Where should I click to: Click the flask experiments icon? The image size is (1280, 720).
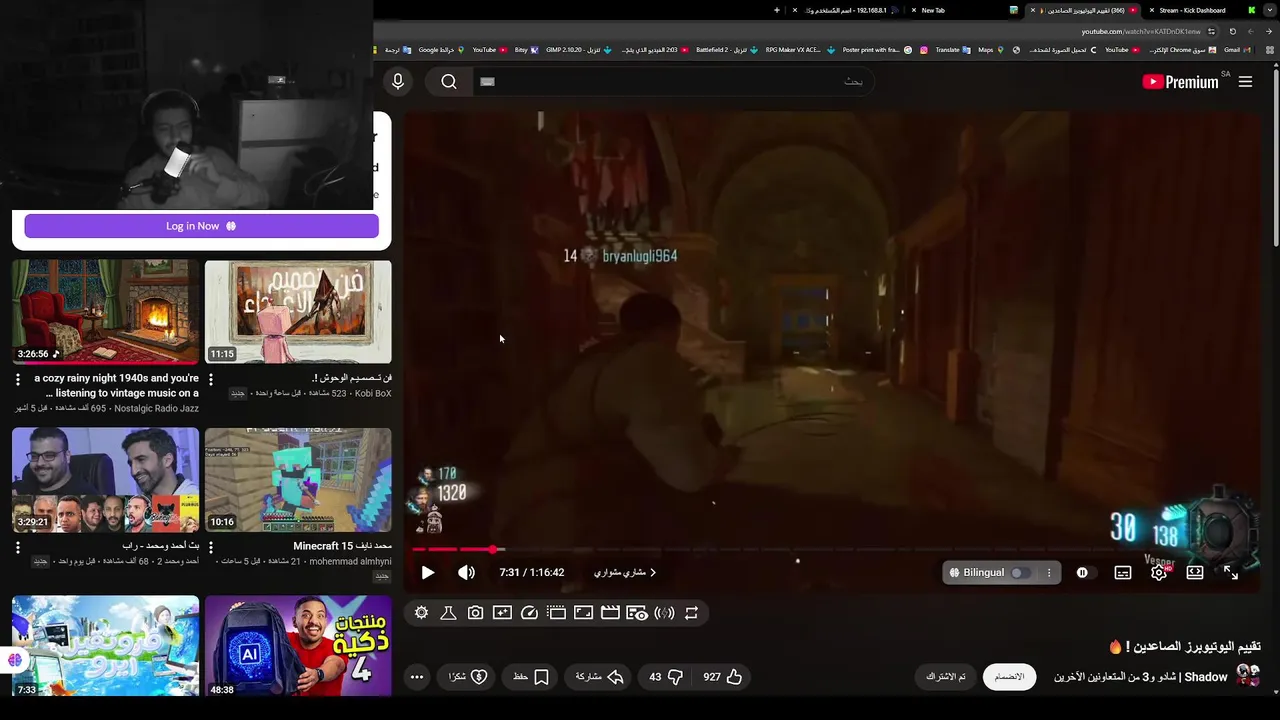tap(448, 613)
